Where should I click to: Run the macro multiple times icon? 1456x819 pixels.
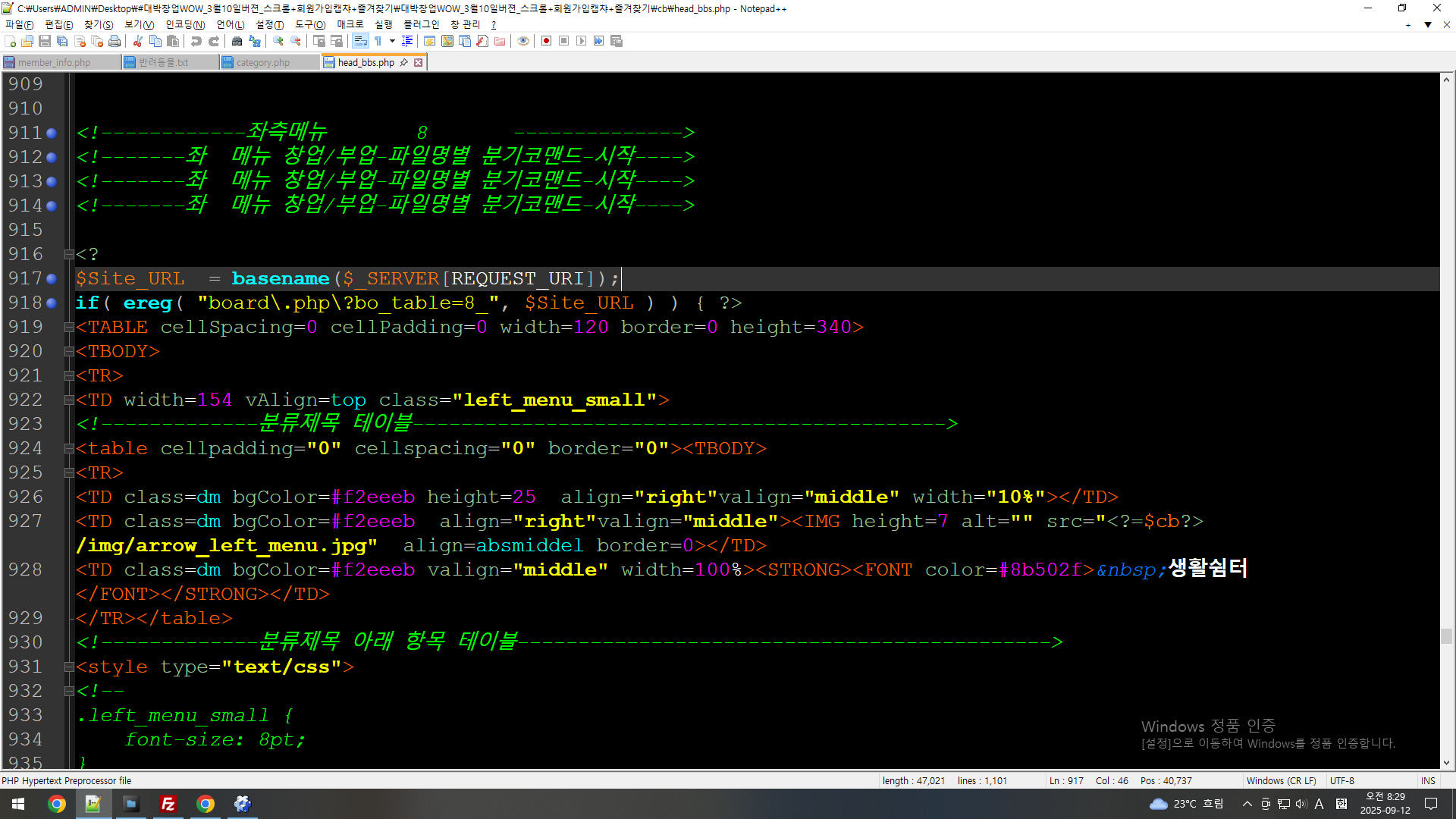(x=598, y=41)
